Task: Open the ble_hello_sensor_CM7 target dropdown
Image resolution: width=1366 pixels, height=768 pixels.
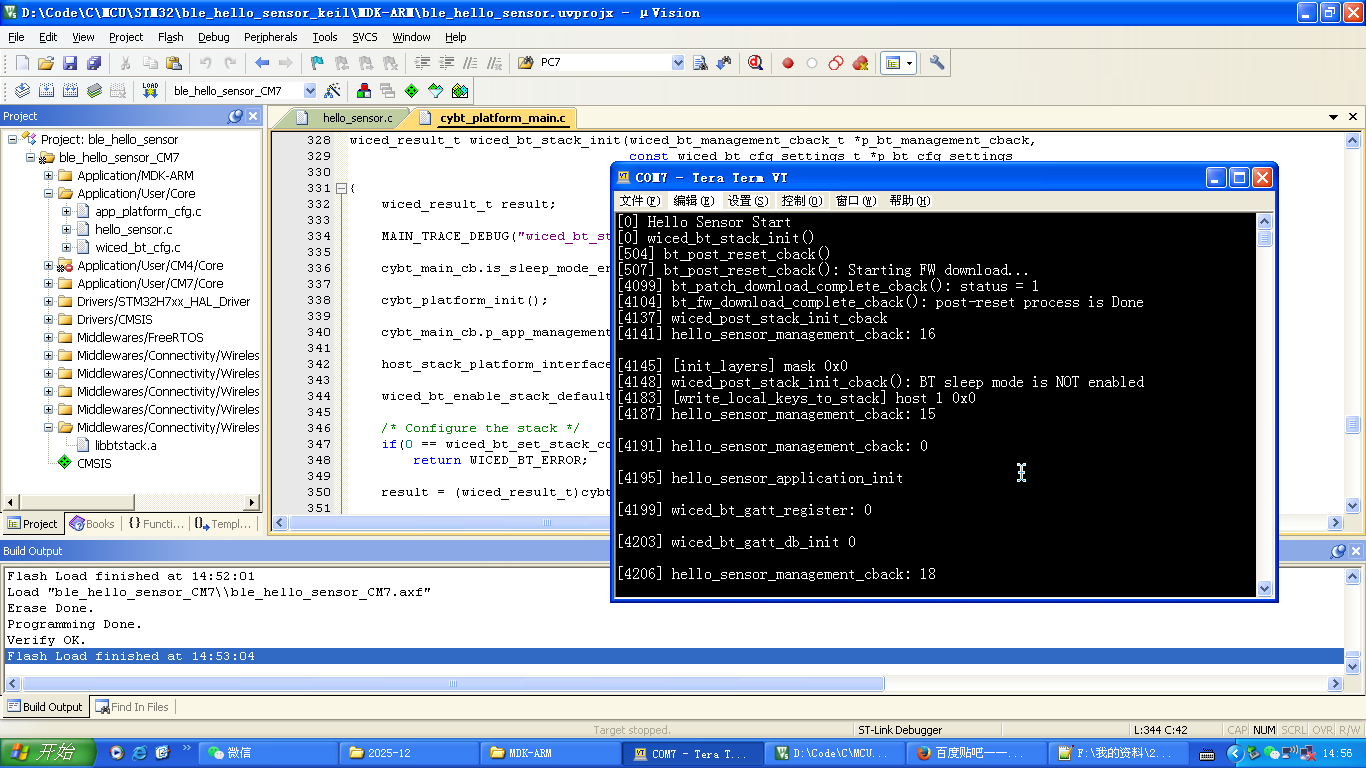Action: pos(310,91)
